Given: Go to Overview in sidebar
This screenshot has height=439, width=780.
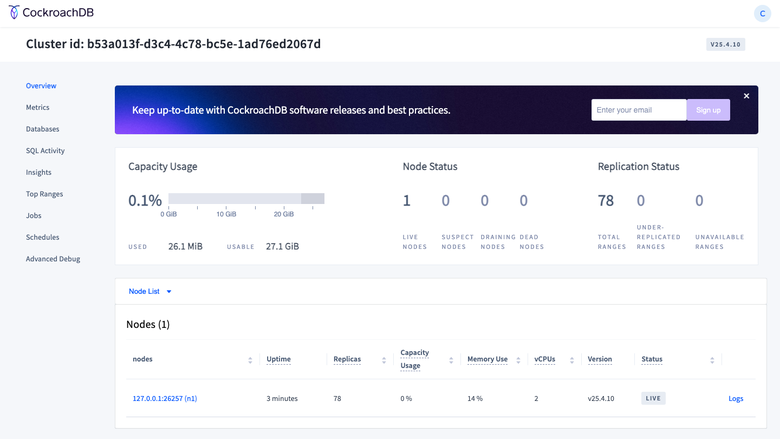Looking at the screenshot, I should tap(41, 86).
